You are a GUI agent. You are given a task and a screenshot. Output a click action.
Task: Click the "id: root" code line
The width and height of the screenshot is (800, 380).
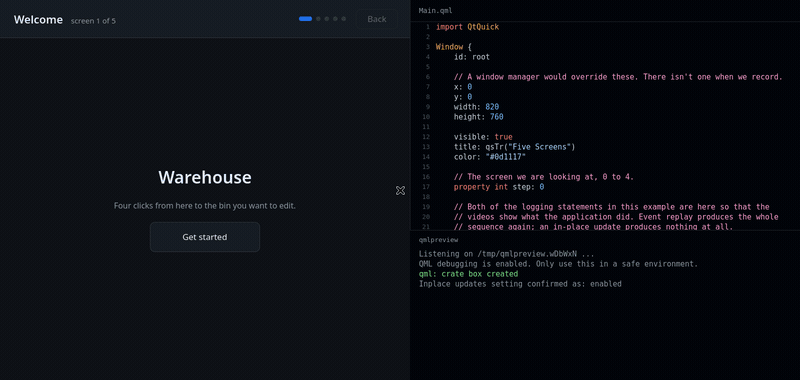(471, 57)
